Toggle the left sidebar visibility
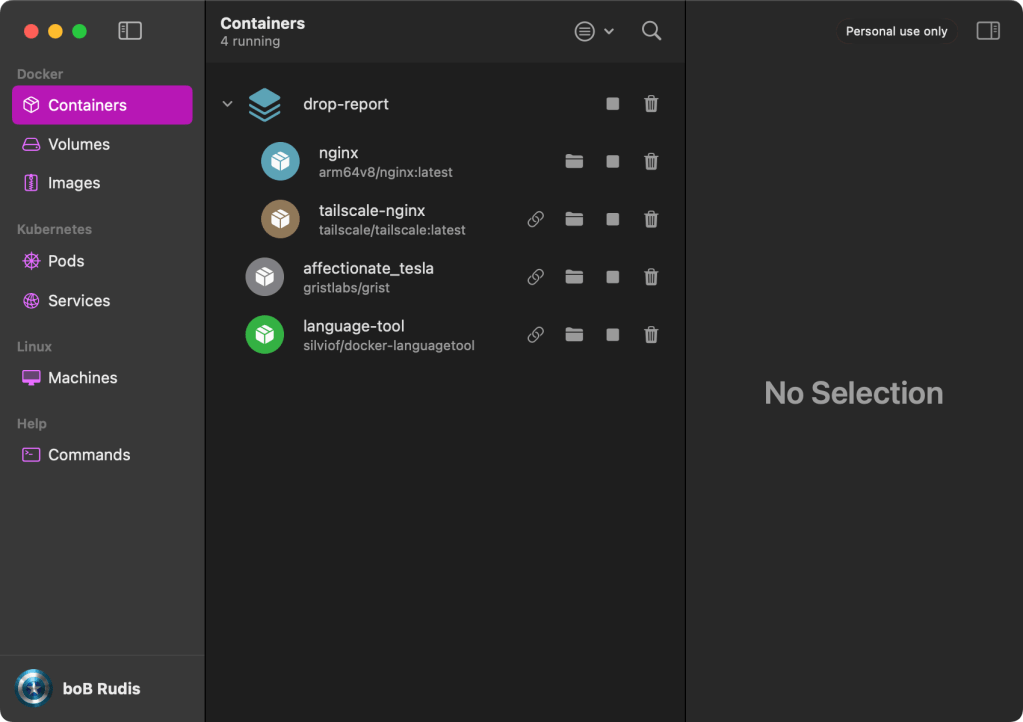Screen dimensions: 1023x722 (x=130, y=31)
